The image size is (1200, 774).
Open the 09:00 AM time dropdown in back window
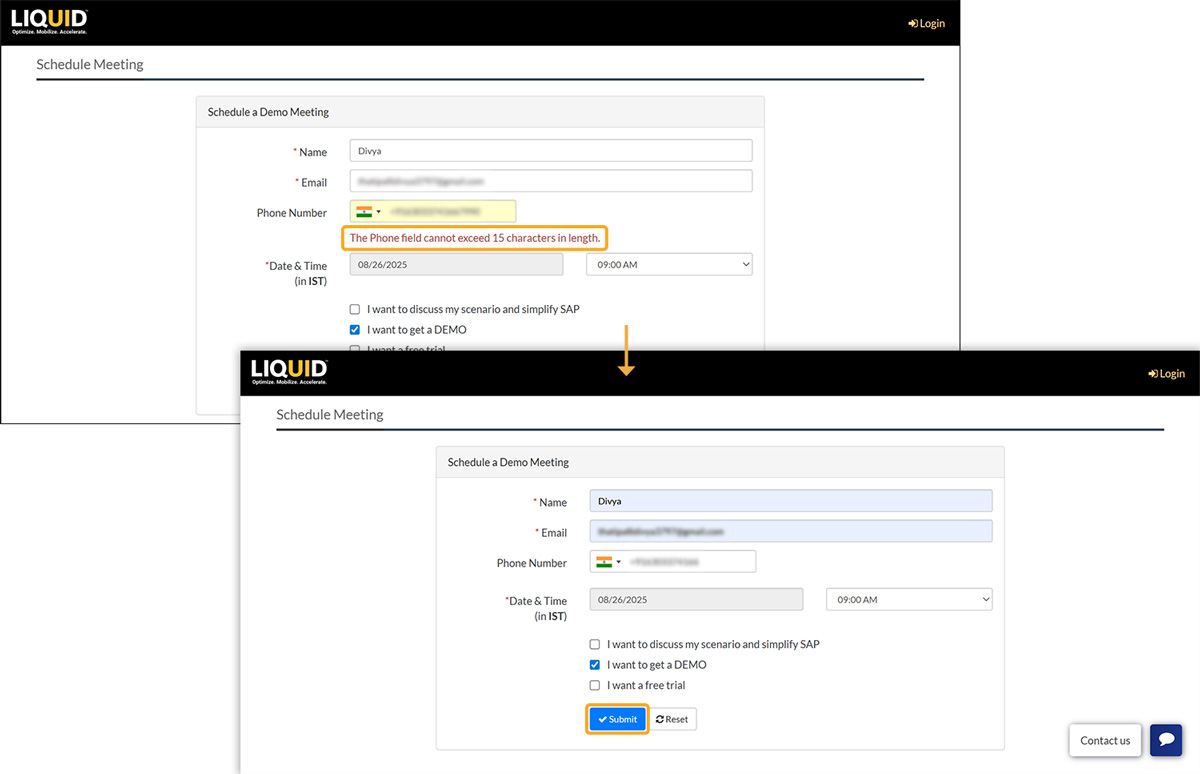tap(669, 264)
